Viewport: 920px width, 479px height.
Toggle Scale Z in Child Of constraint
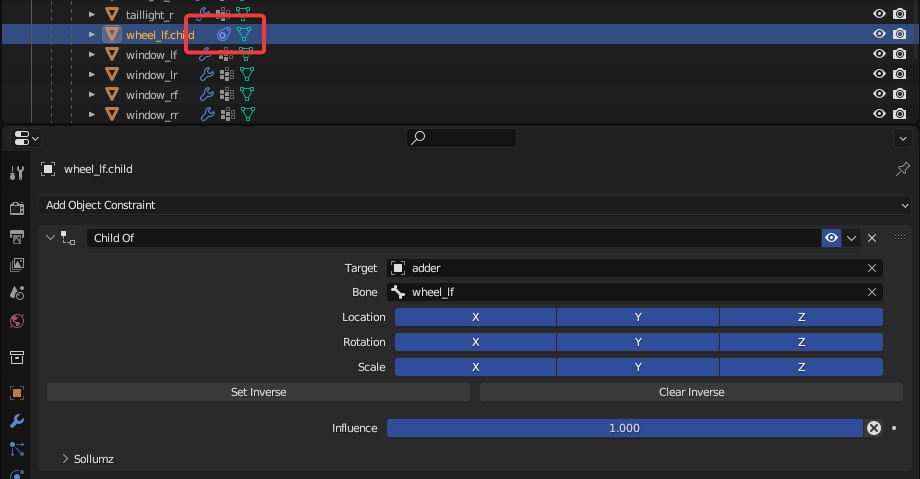pos(800,367)
